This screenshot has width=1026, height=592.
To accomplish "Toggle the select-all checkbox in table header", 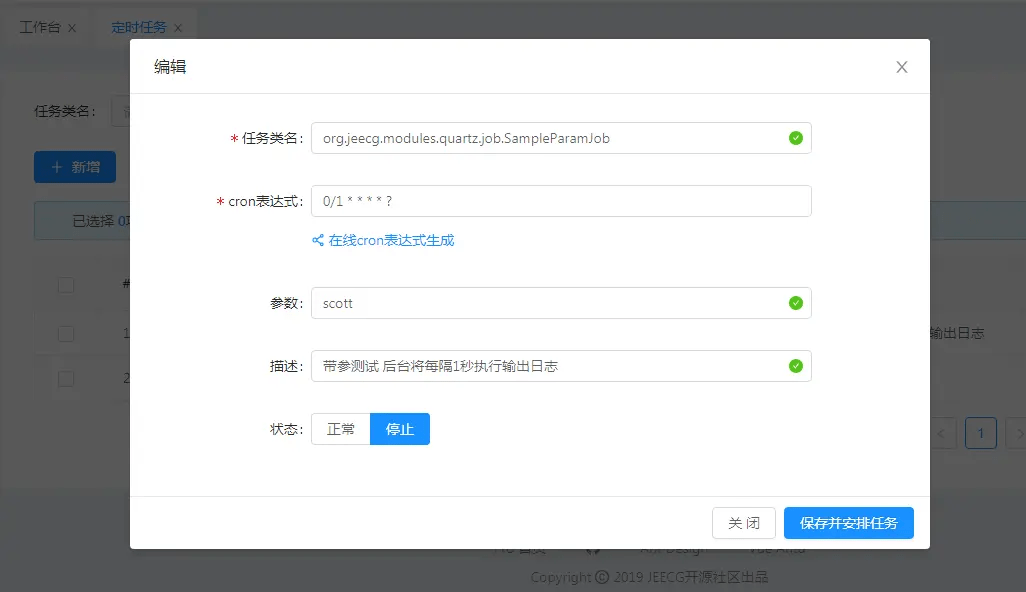I will tap(66, 285).
